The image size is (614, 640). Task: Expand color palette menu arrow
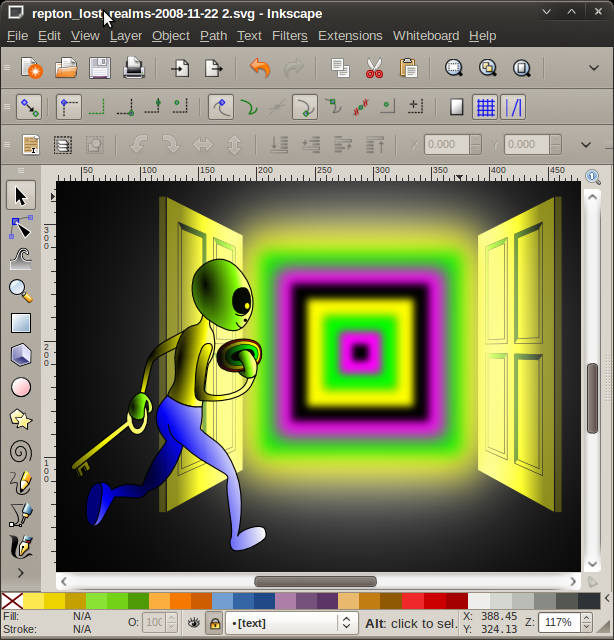607,599
